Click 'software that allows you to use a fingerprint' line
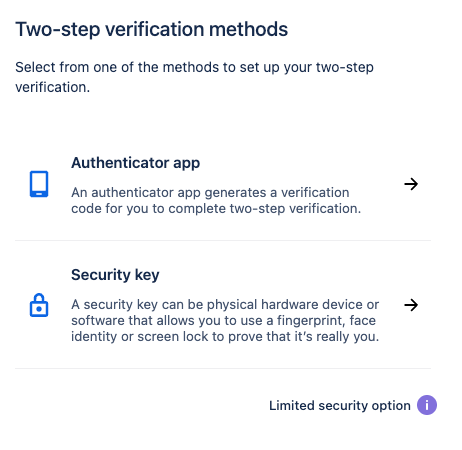 coord(223,321)
